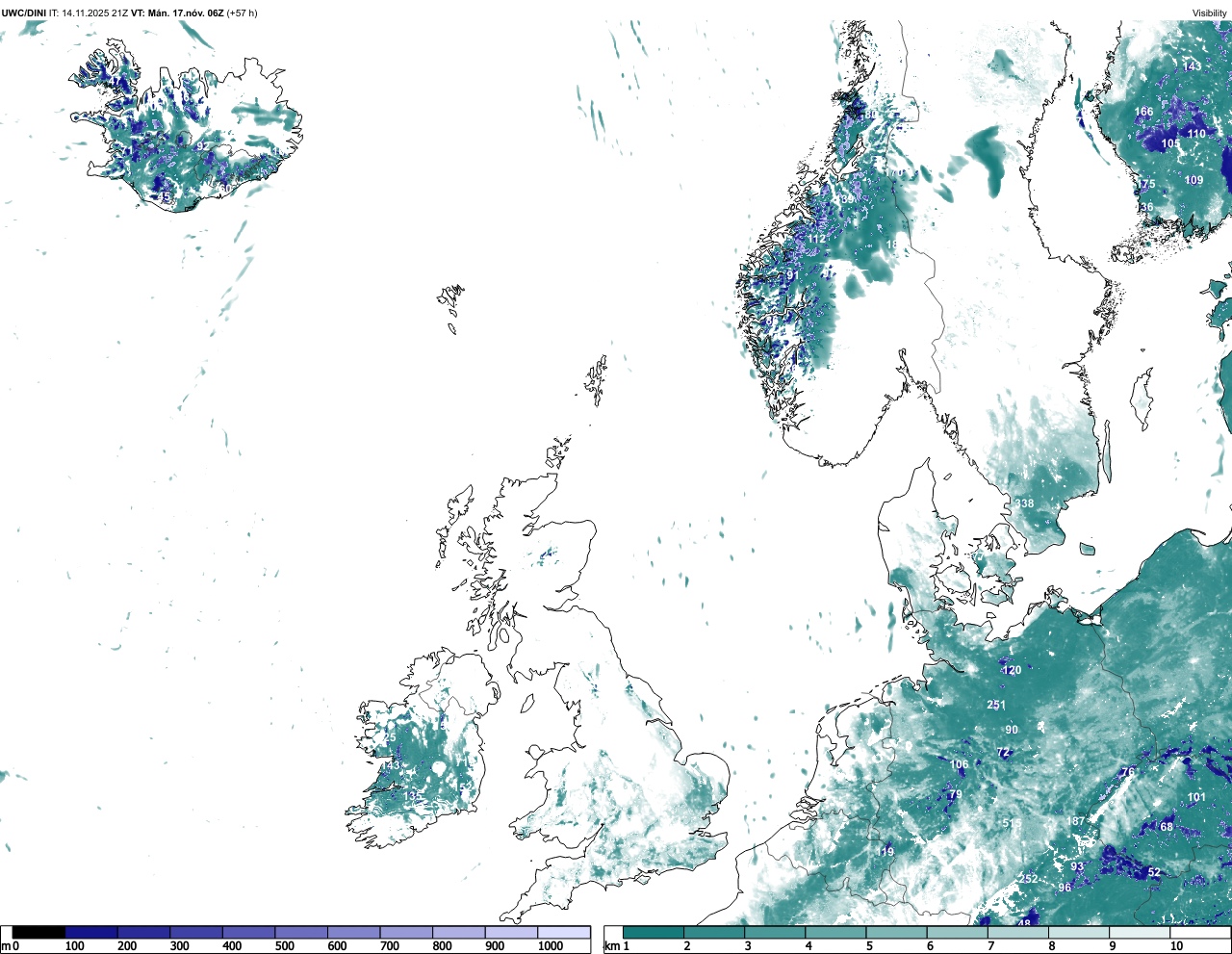Click the 'km' unit label on legend
This screenshot has height=954, width=1232.
pos(611,946)
